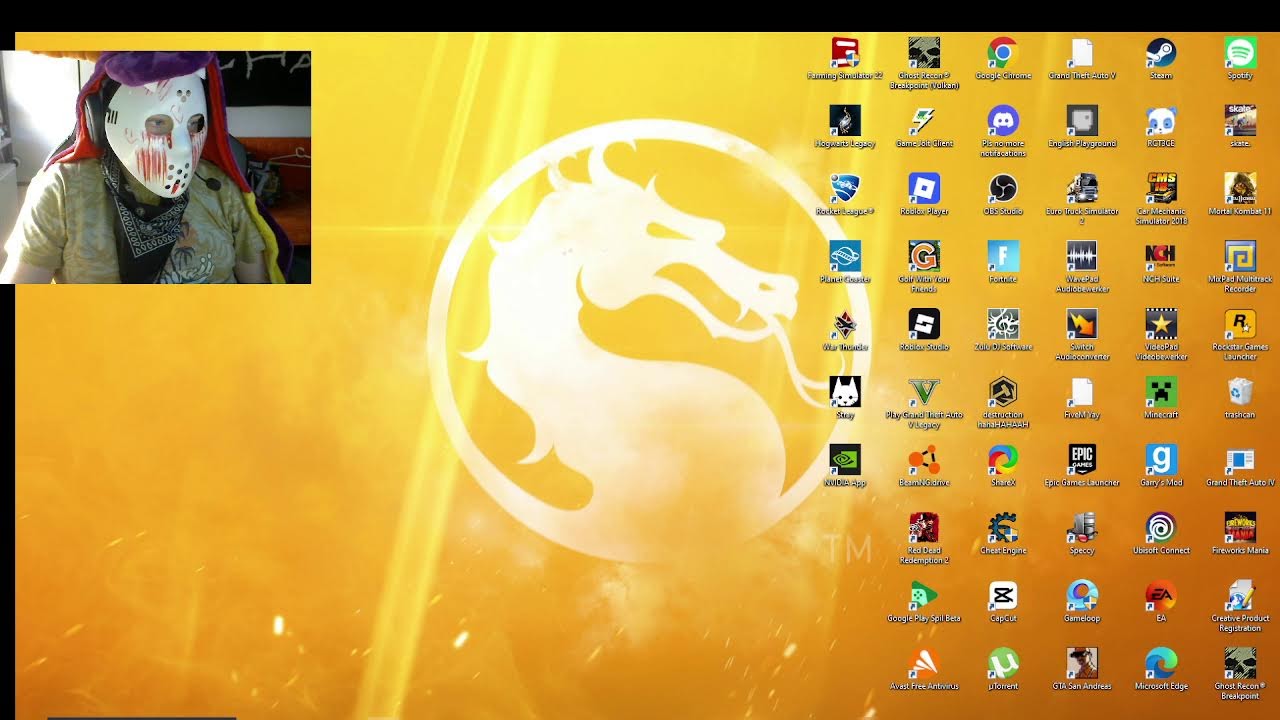Select the destruction hahaHAHAAH shortcut
This screenshot has width=1280, height=720.
1003,392
